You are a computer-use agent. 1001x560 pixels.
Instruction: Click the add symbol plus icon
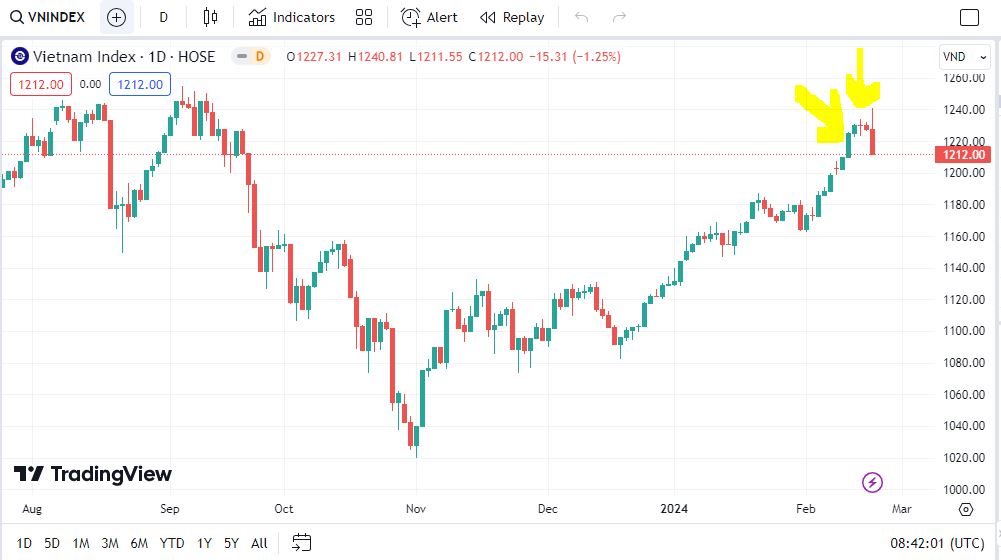point(116,17)
